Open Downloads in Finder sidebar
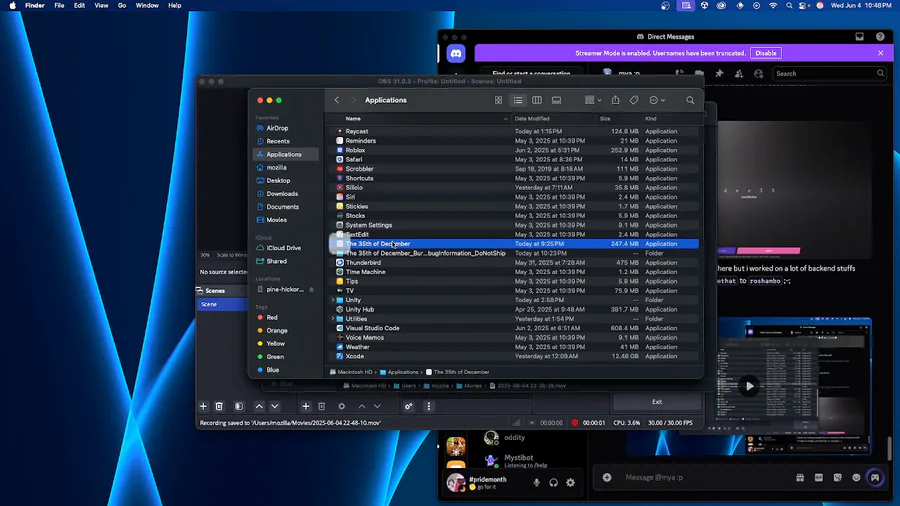Screen dimensions: 900x506 [282, 194]
